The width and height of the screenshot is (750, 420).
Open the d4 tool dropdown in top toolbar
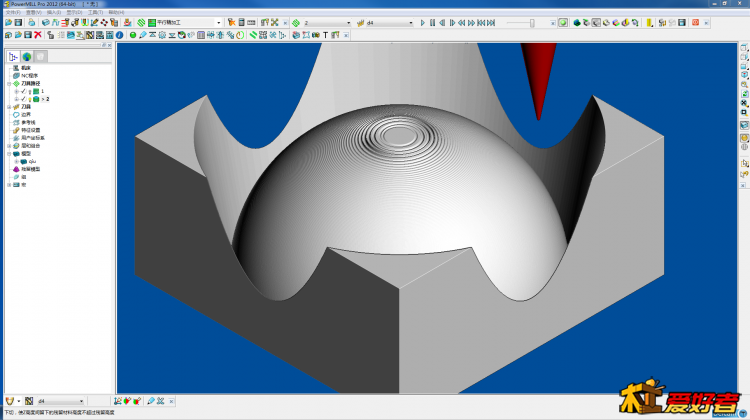(x=410, y=22)
